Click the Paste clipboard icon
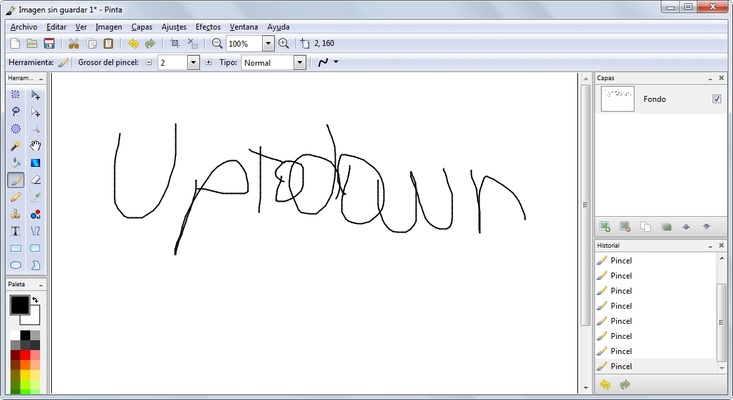733x400 pixels. (108, 43)
